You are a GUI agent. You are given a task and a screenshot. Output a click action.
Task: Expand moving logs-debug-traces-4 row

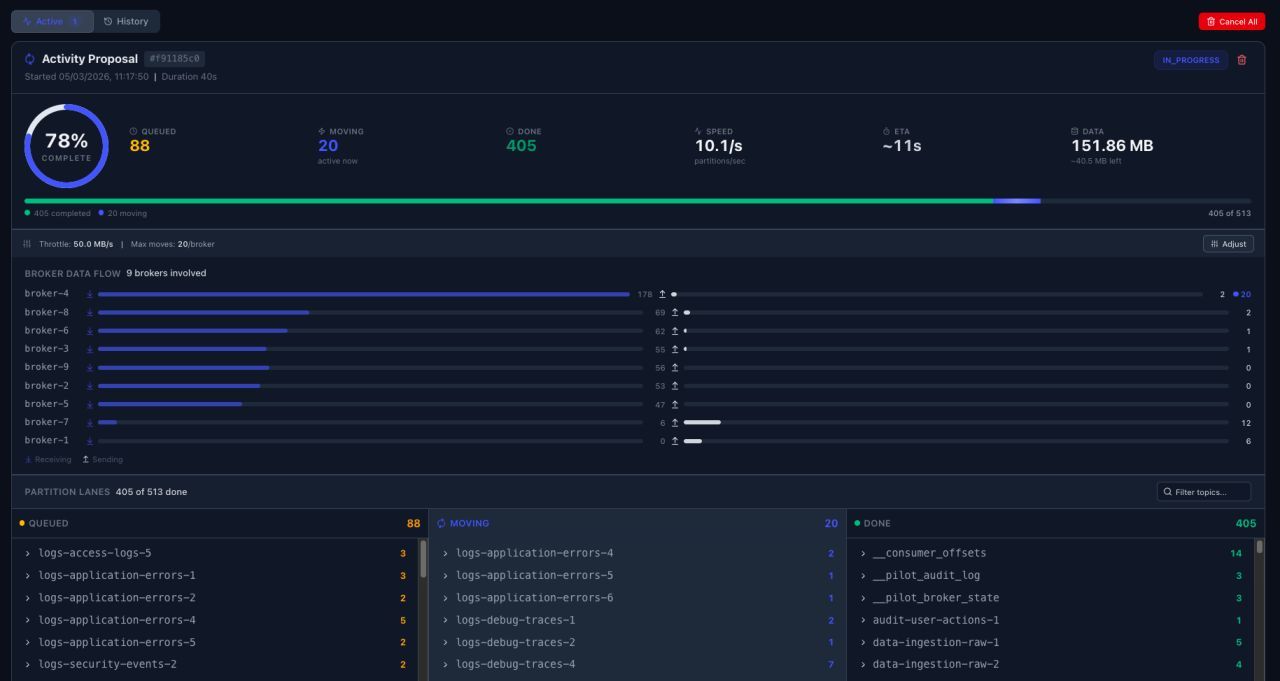click(x=637, y=664)
